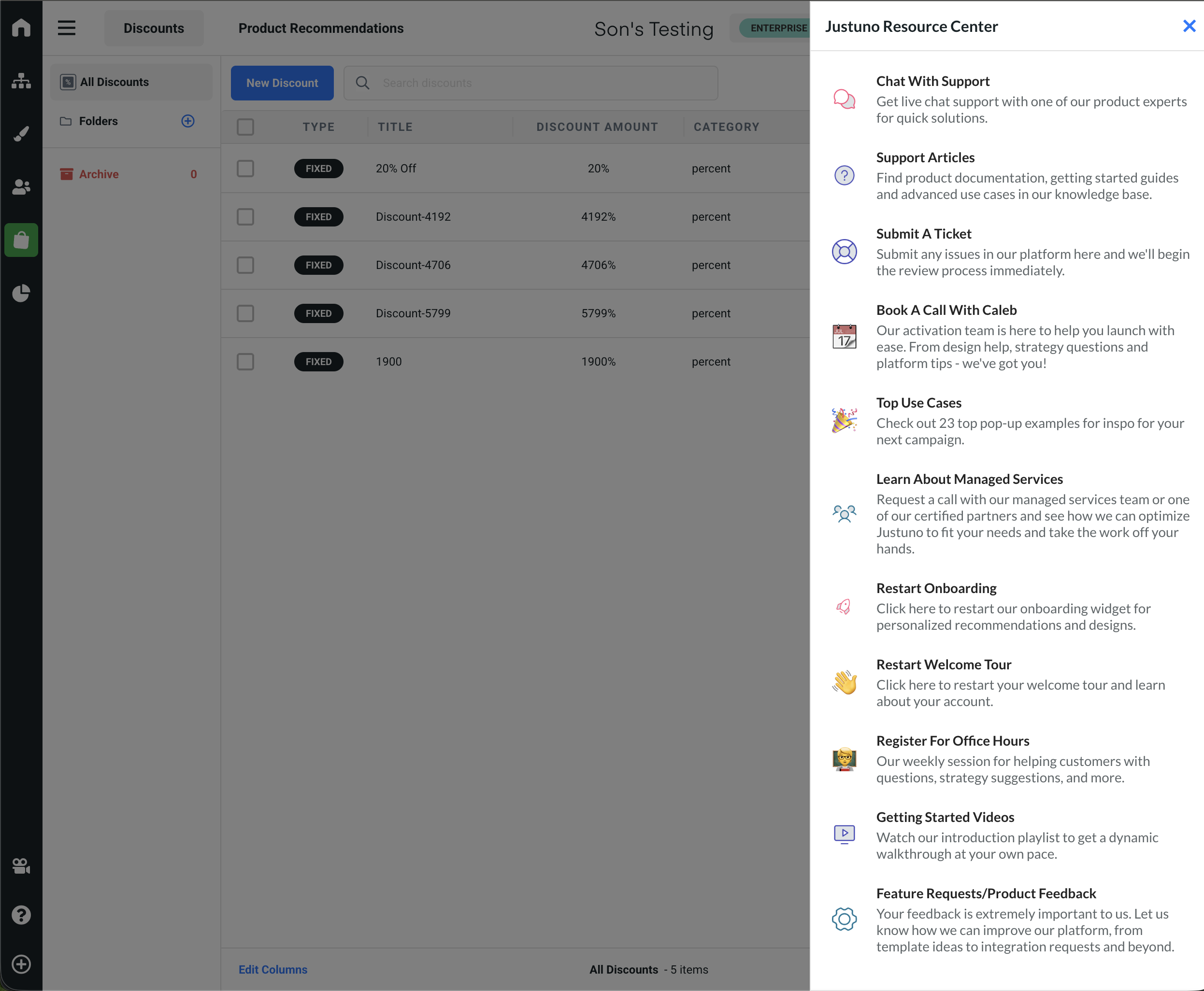Click the Book A Call calendar icon
Screen dimensions: 1204x991
(844, 336)
